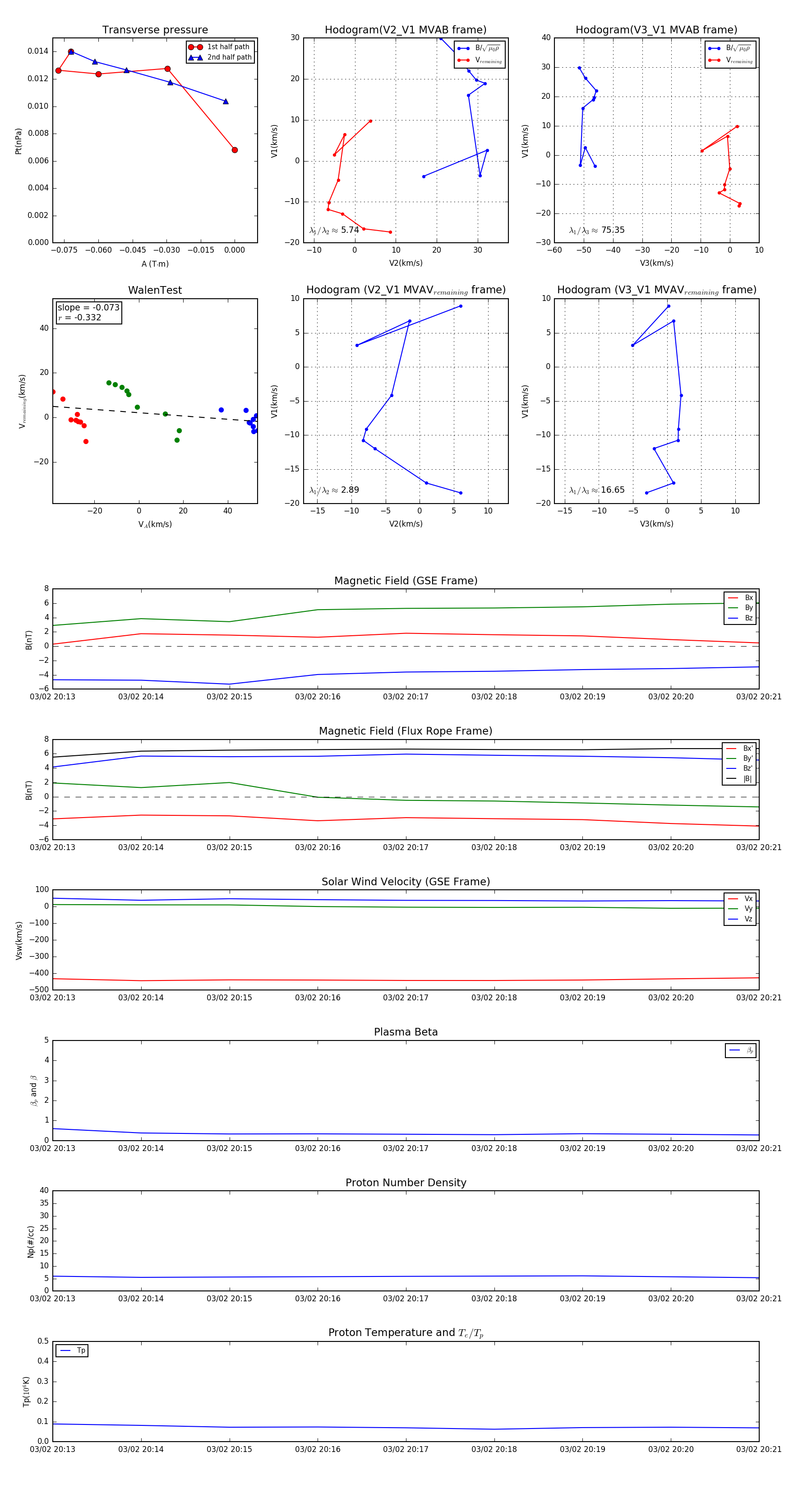Select the '1st half path' legend entry
The image size is (812, 1489).
(220, 47)
